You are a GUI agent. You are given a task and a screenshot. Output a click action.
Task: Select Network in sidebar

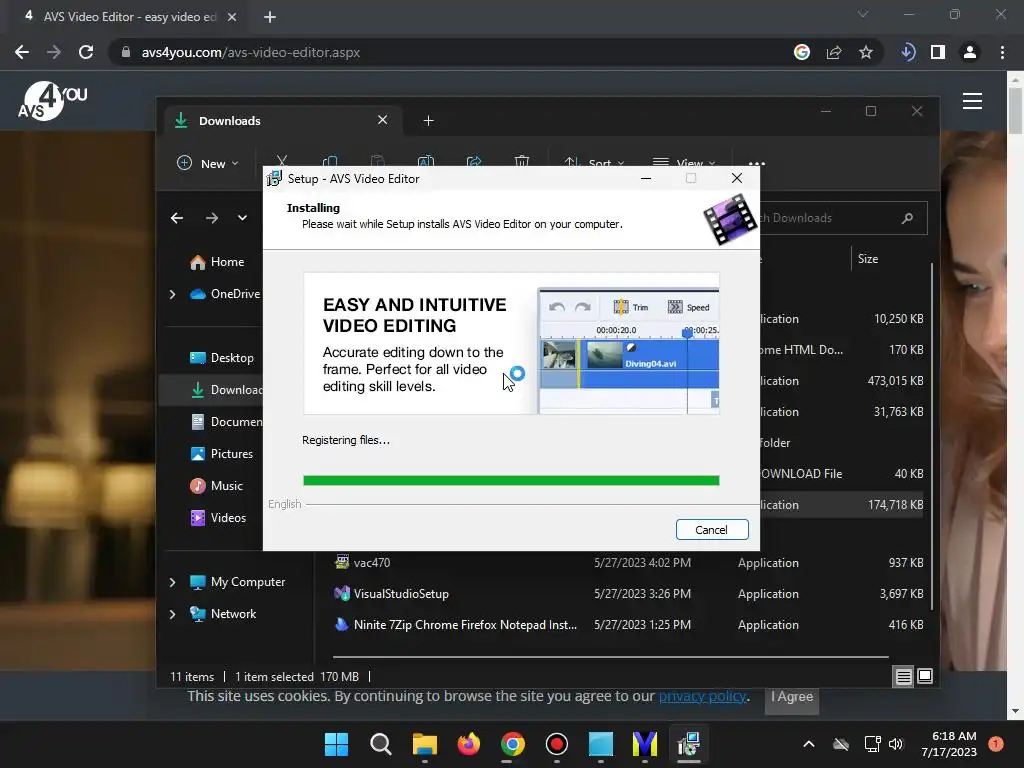click(223, 614)
